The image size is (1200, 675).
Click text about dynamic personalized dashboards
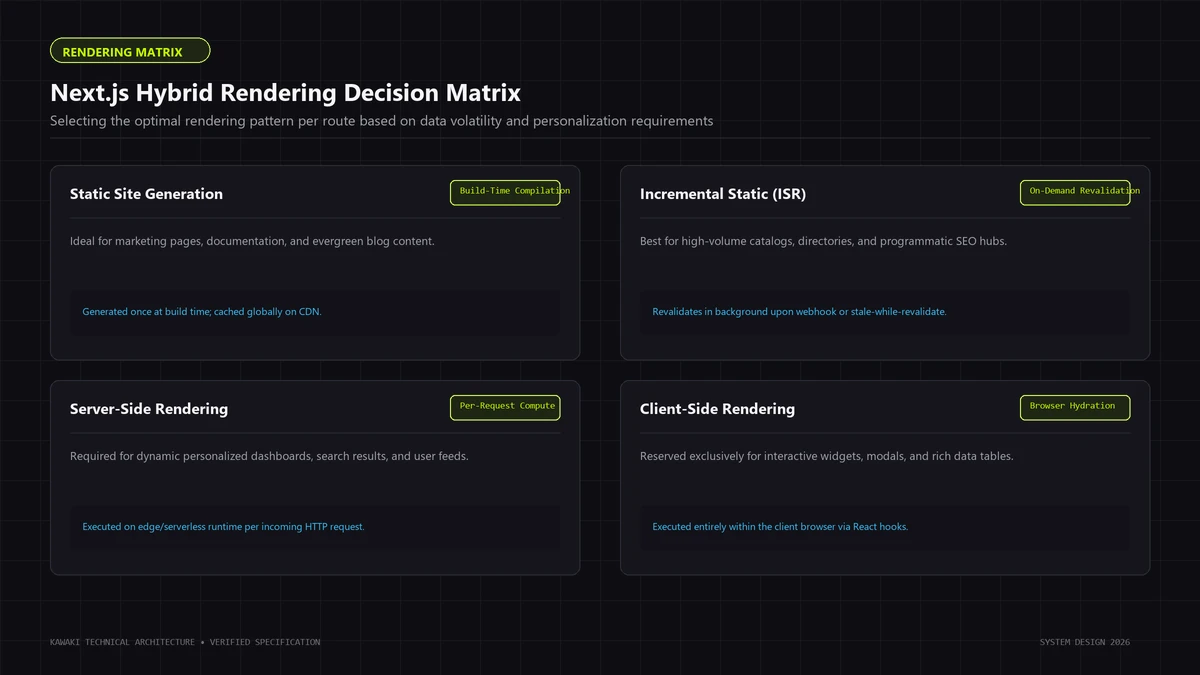tap(269, 456)
